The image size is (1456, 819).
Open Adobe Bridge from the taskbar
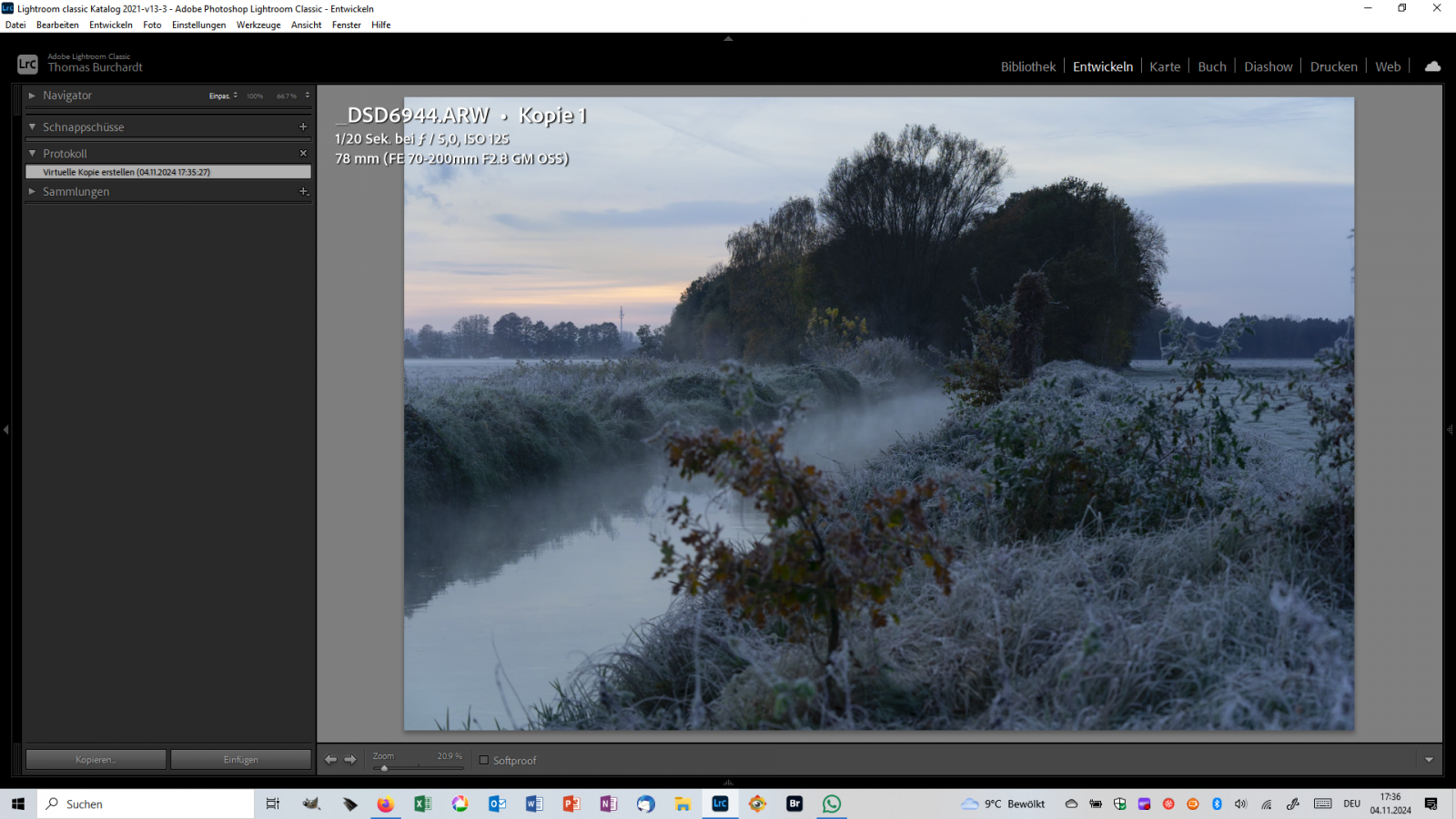tap(794, 804)
